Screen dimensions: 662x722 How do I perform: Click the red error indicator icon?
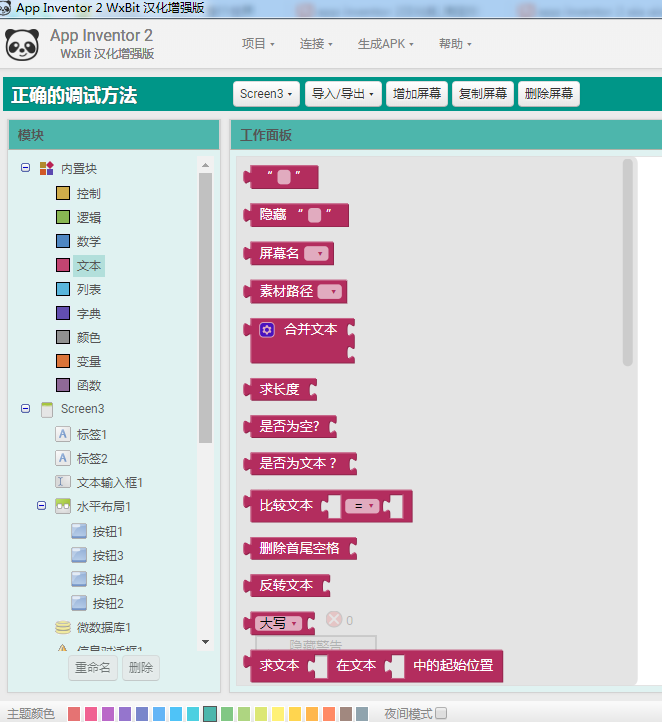(334, 619)
